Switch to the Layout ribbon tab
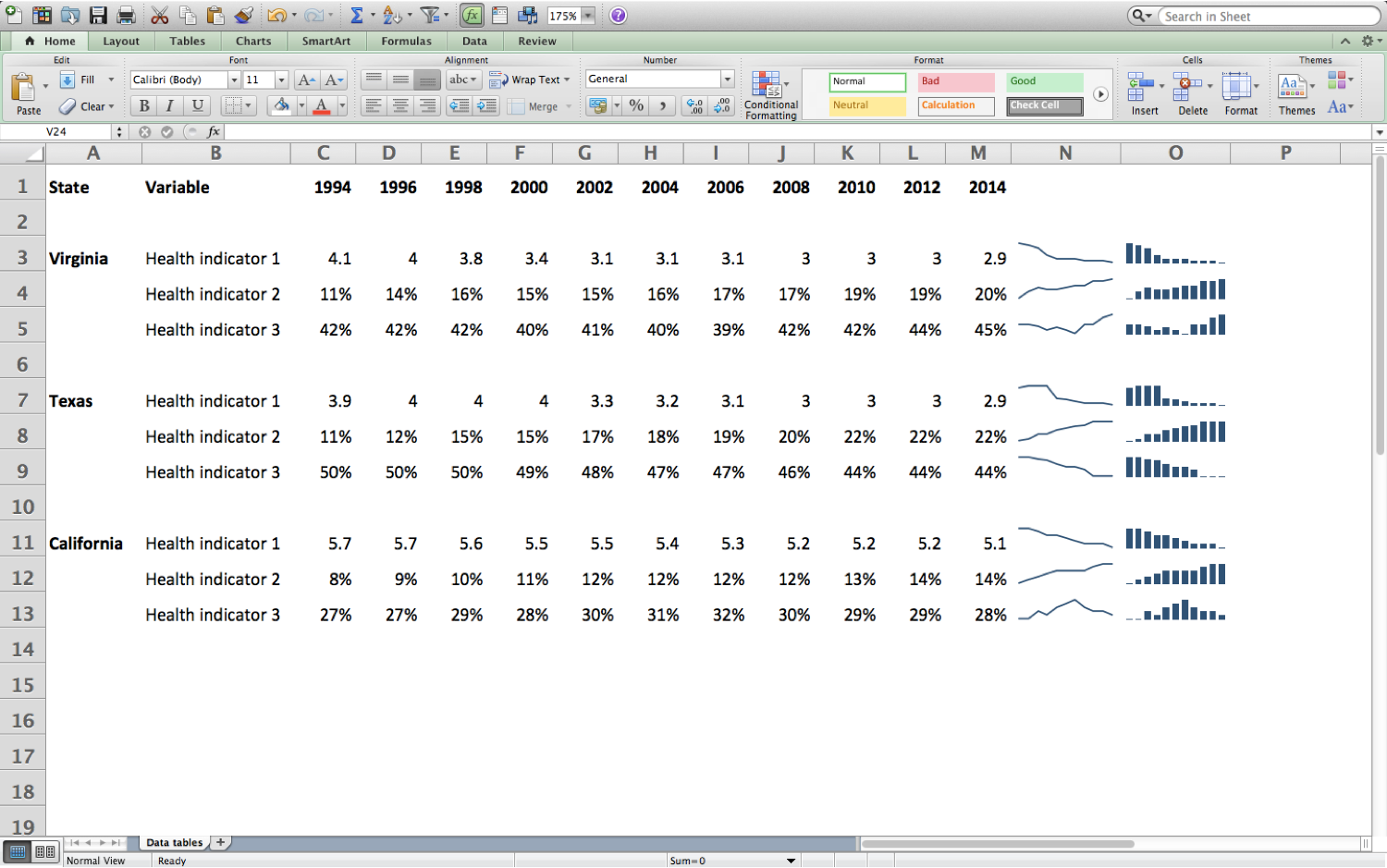This screenshot has height=868, width=1387. [121, 42]
